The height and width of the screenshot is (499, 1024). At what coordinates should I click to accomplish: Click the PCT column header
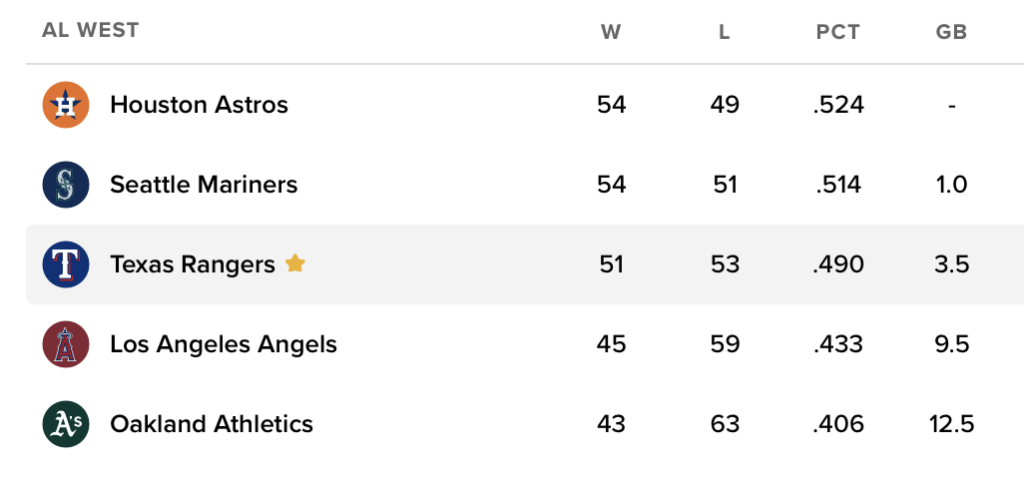[838, 32]
